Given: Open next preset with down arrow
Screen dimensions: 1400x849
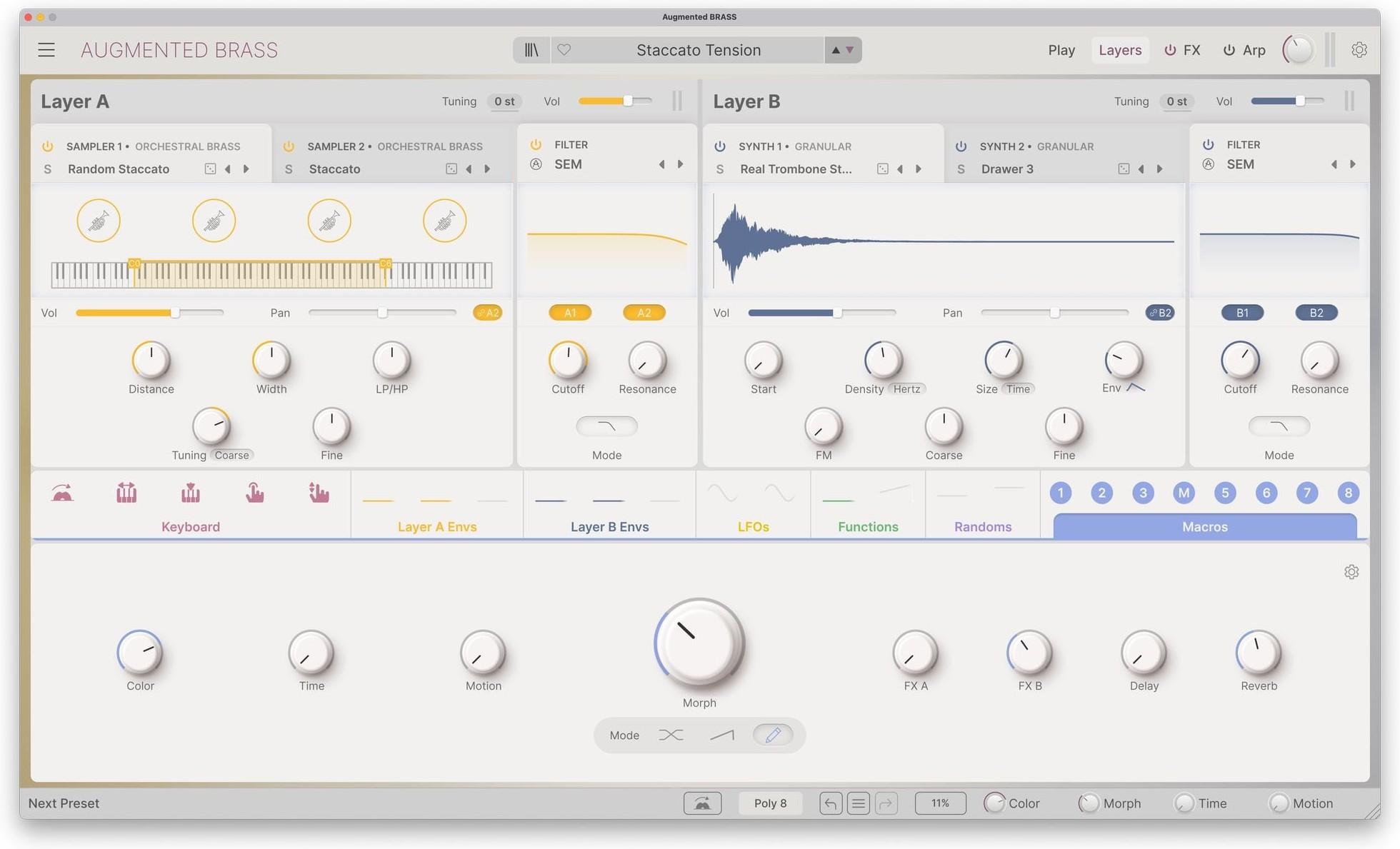Looking at the screenshot, I should tap(849, 50).
